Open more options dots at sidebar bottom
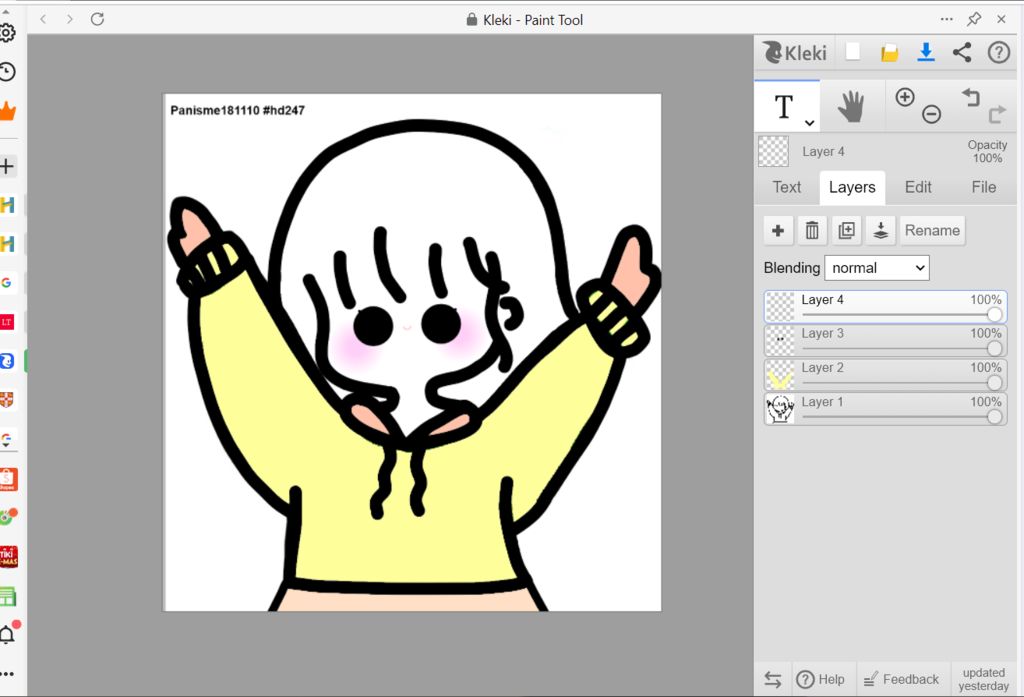1024x697 pixels. pyautogui.click(x=7, y=674)
